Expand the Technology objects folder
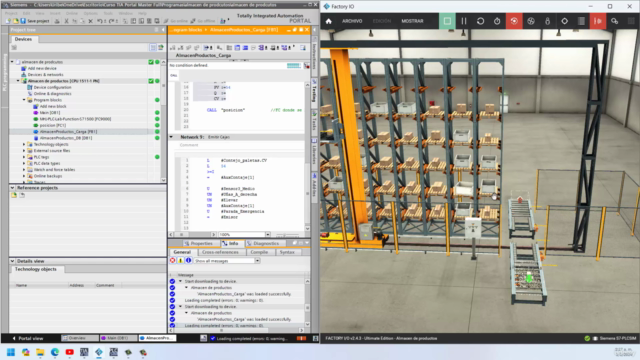 click(24, 144)
